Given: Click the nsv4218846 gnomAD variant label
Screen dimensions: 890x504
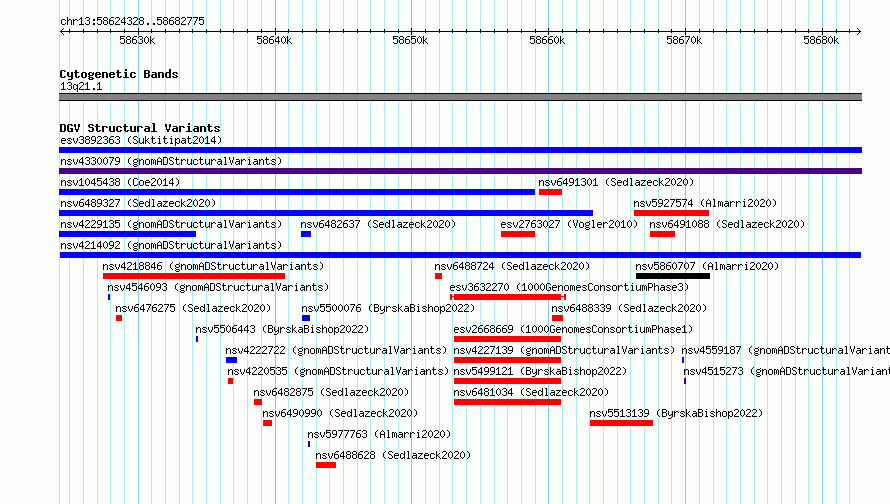Looking at the screenshot, I should point(213,266).
